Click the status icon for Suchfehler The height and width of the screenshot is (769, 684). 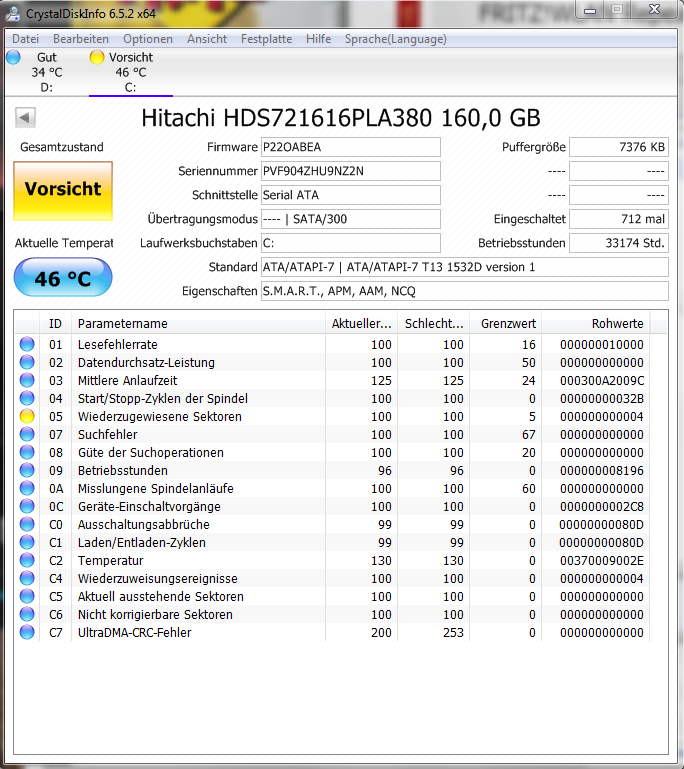[x=27, y=435]
